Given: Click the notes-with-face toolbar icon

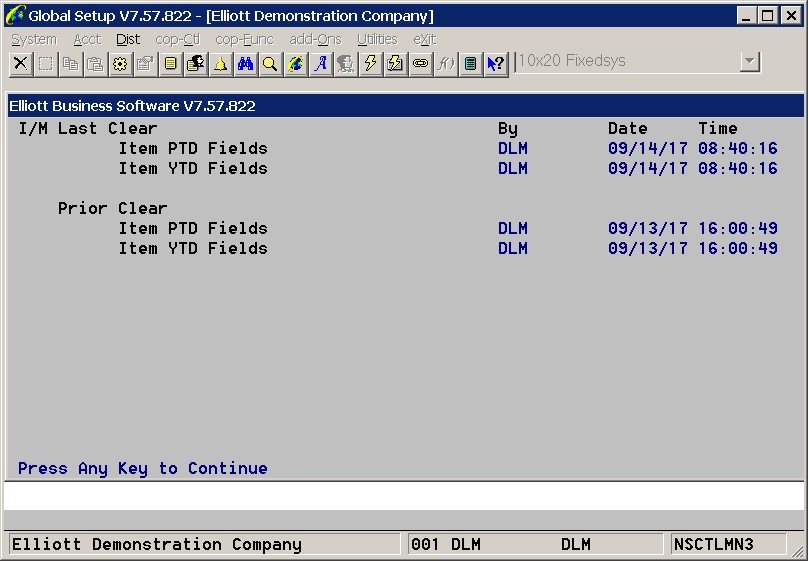Looking at the screenshot, I should 195,64.
